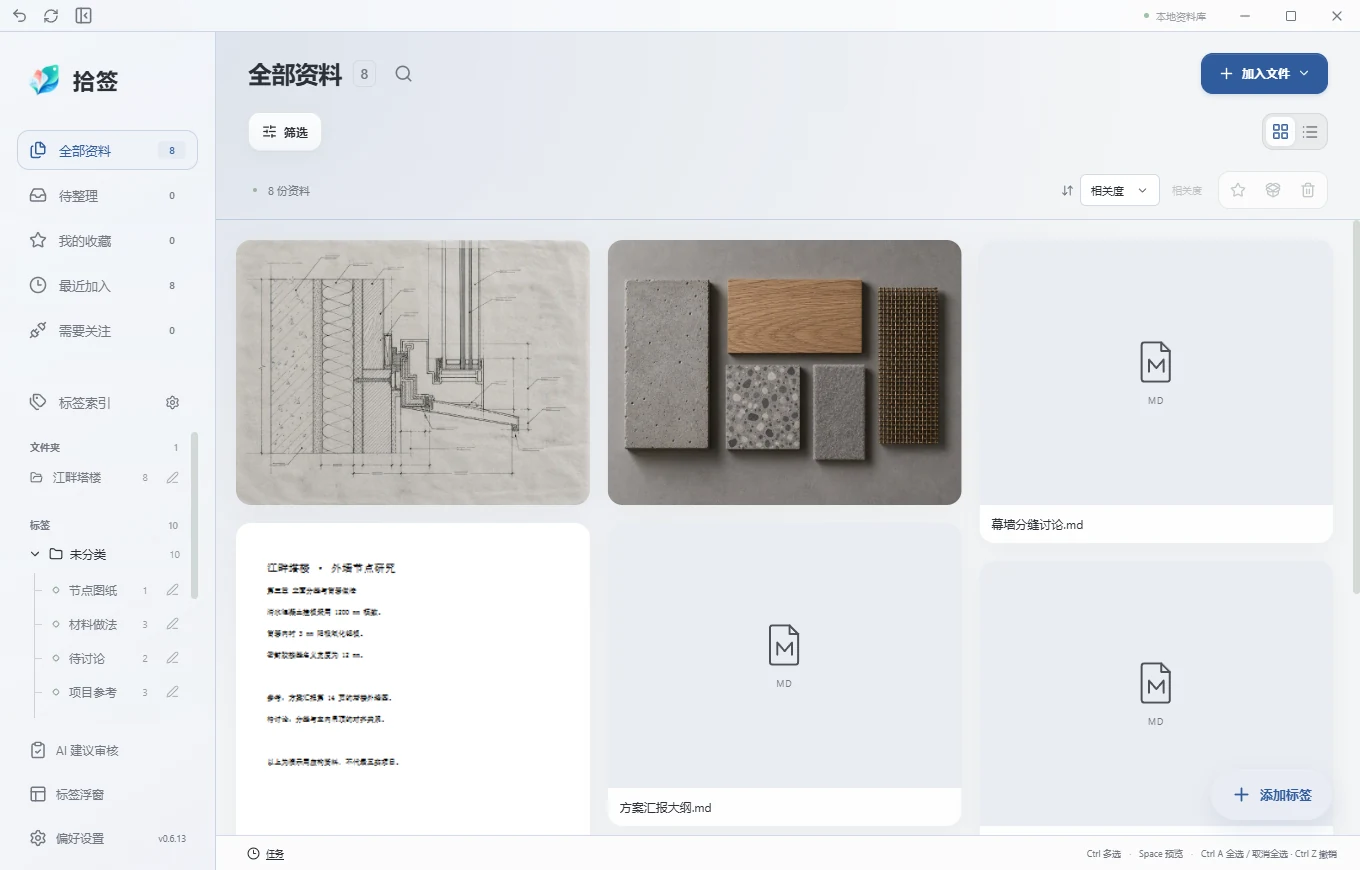Click the gear icon beside 标签索引
Screen dimensions: 1360x870
tap(172, 403)
